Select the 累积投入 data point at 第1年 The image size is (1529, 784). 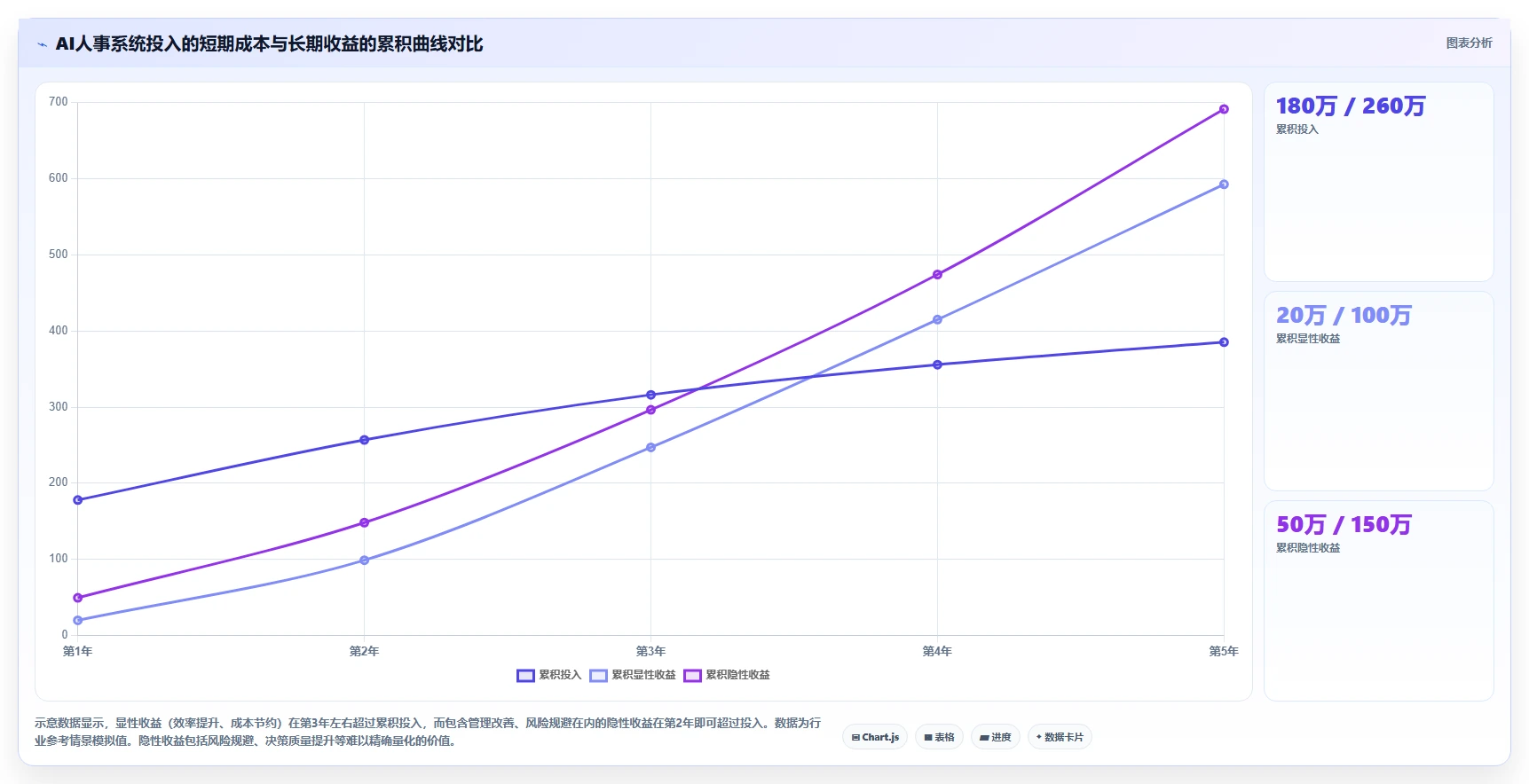[x=78, y=500]
